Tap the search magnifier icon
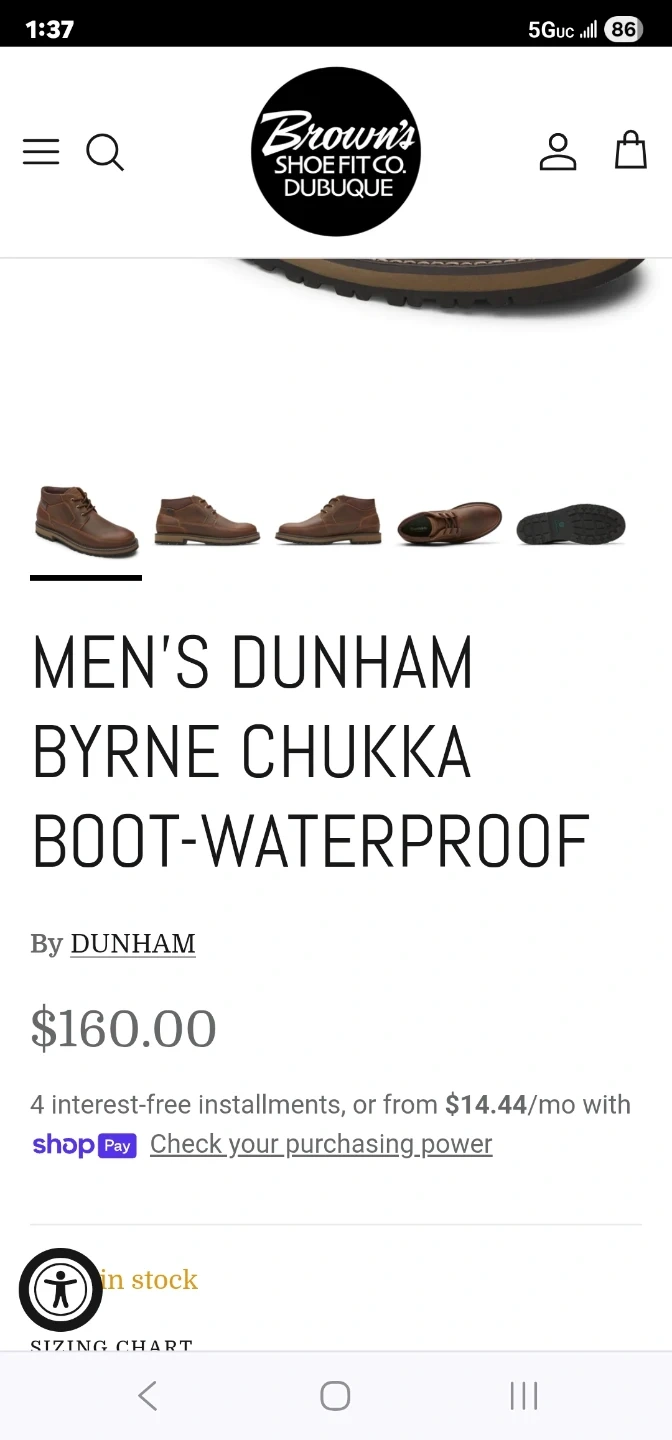The width and height of the screenshot is (672, 1440). pos(105,153)
